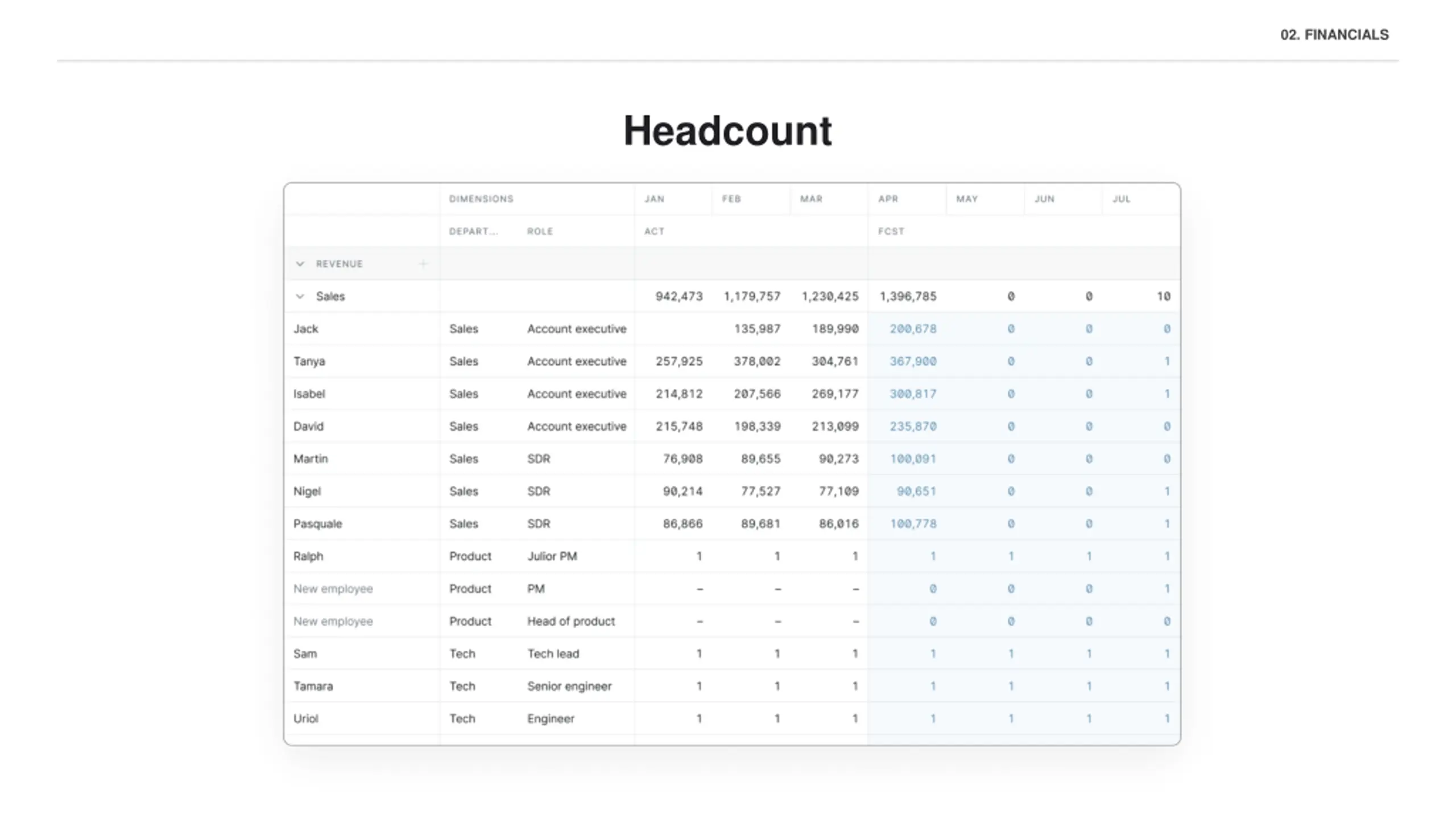Click Jack's April forecast value 200,678
The width and height of the screenshot is (1456, 819).
click(912, 329)
